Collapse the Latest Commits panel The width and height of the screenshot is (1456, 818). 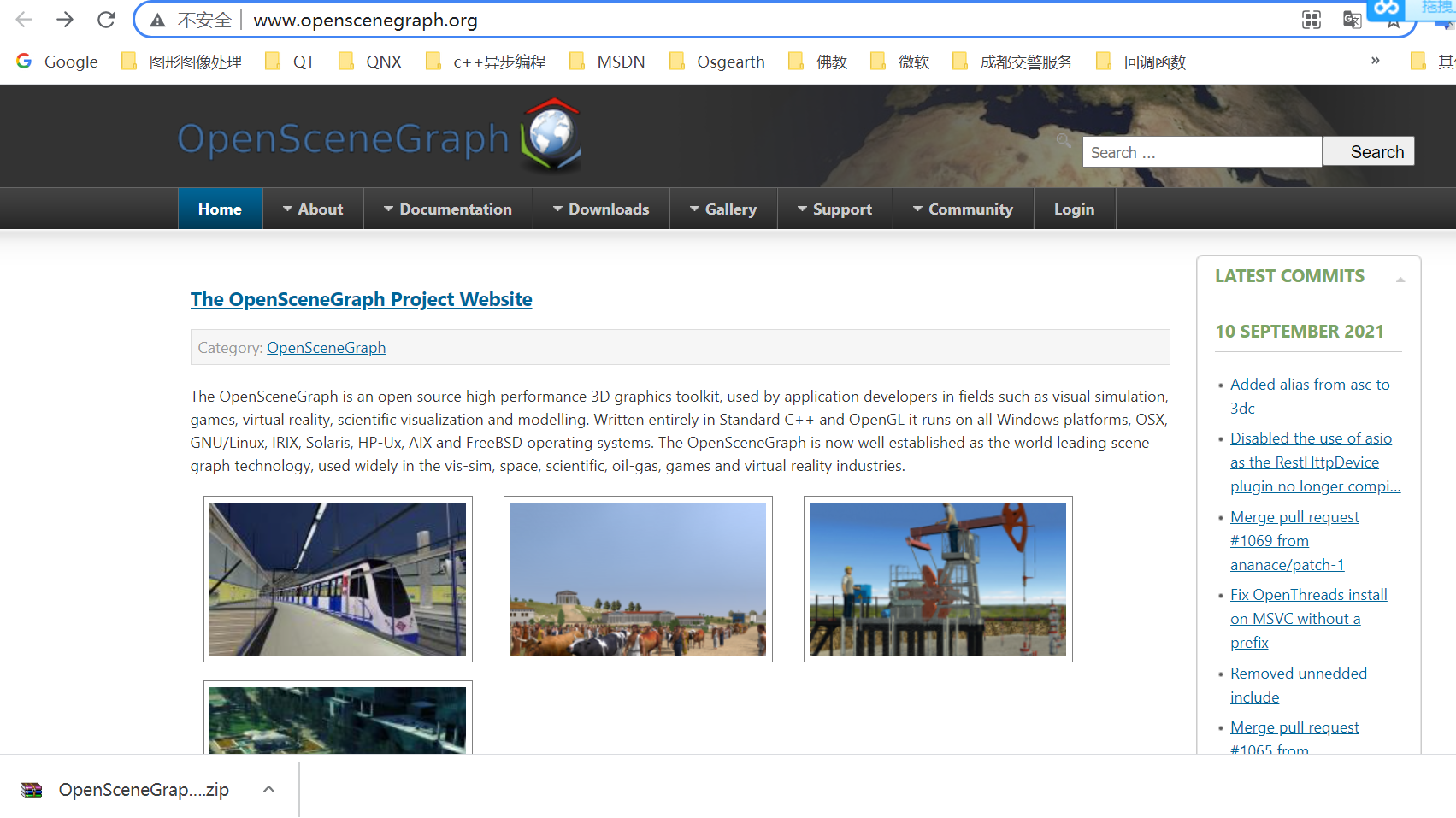click(x=1400, y=278)
